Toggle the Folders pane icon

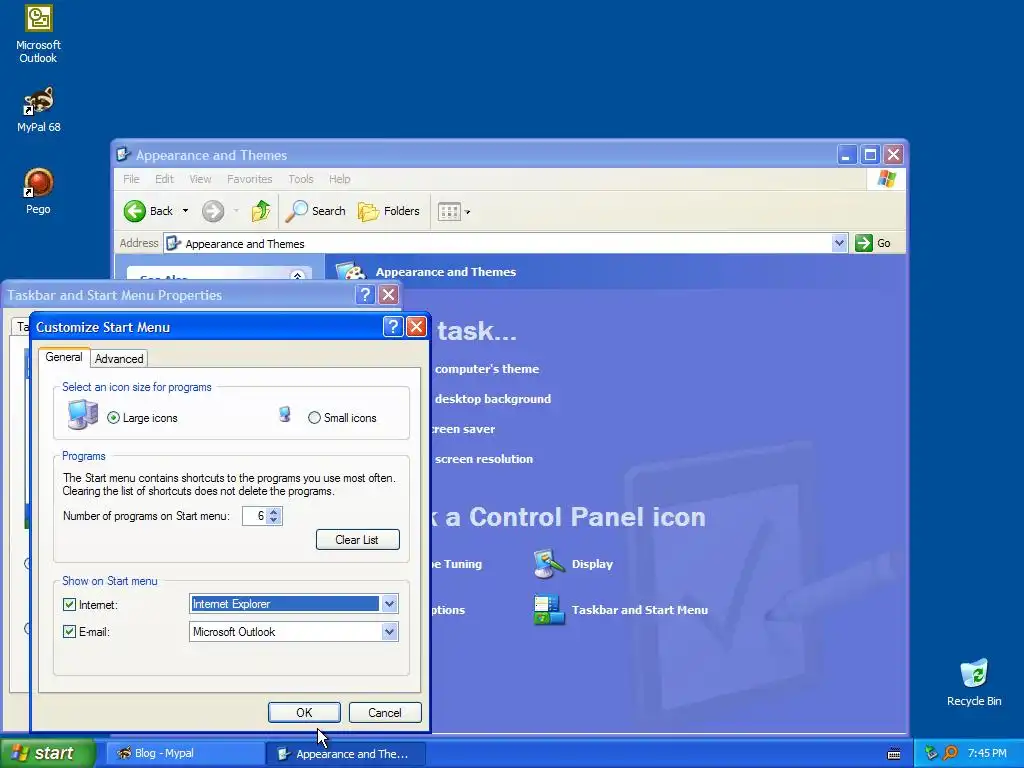point(368,211)
